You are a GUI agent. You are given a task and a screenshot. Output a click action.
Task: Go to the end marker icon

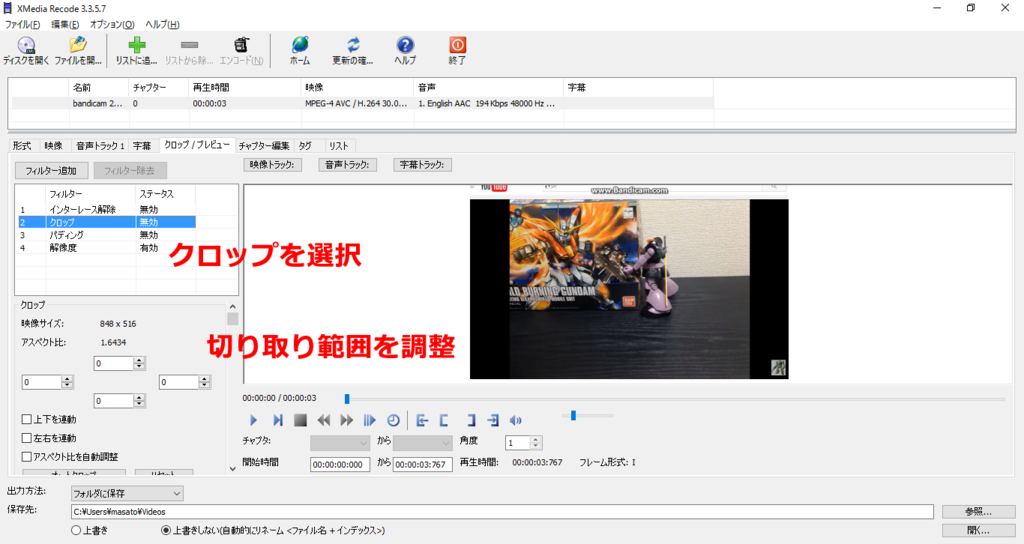493,421
